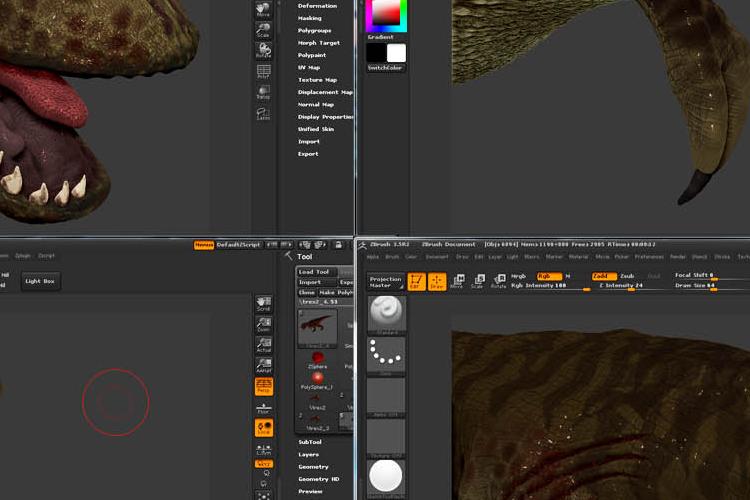Expand the Masking section
This screenshot has width=750, height=500.
pos(309,18)
